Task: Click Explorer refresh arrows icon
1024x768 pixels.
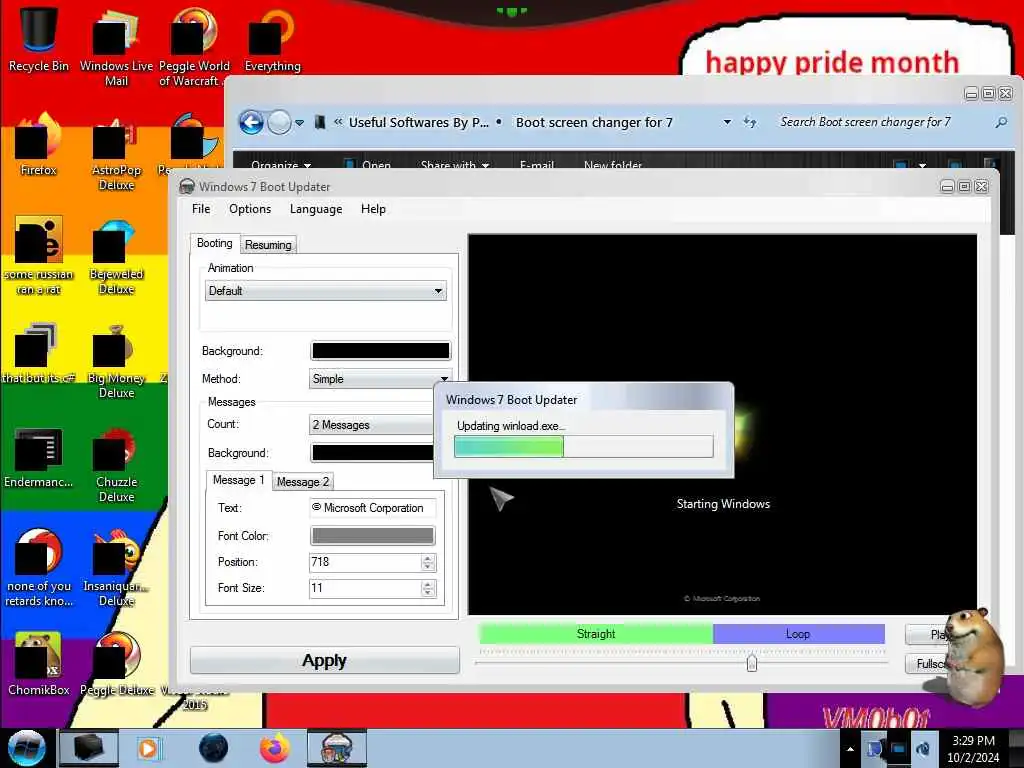Action: pyautogui.click(x=750, y=122)
